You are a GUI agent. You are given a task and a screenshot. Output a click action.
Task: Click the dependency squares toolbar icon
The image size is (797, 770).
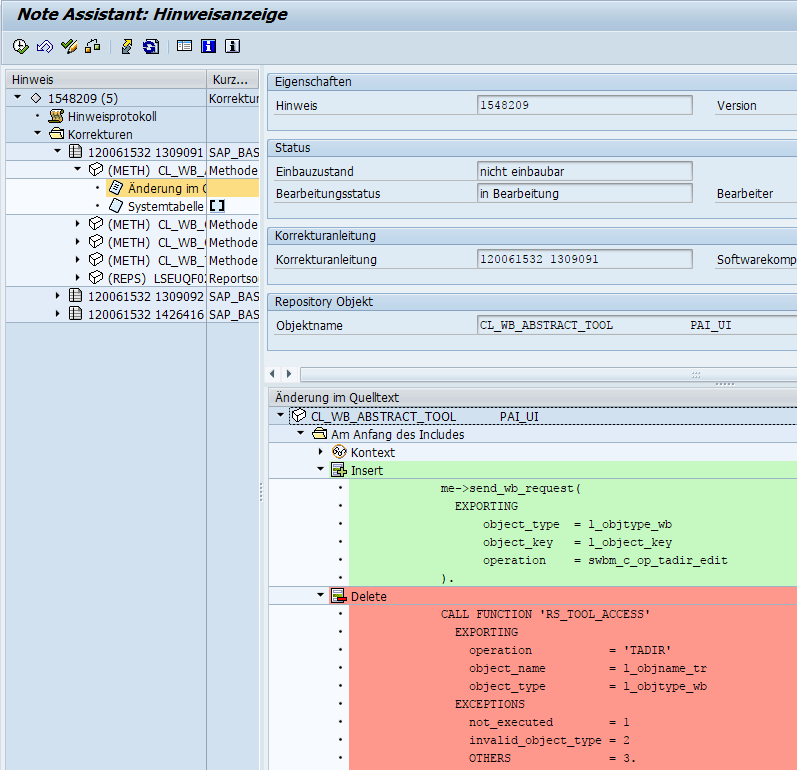[x=93, y=46]
